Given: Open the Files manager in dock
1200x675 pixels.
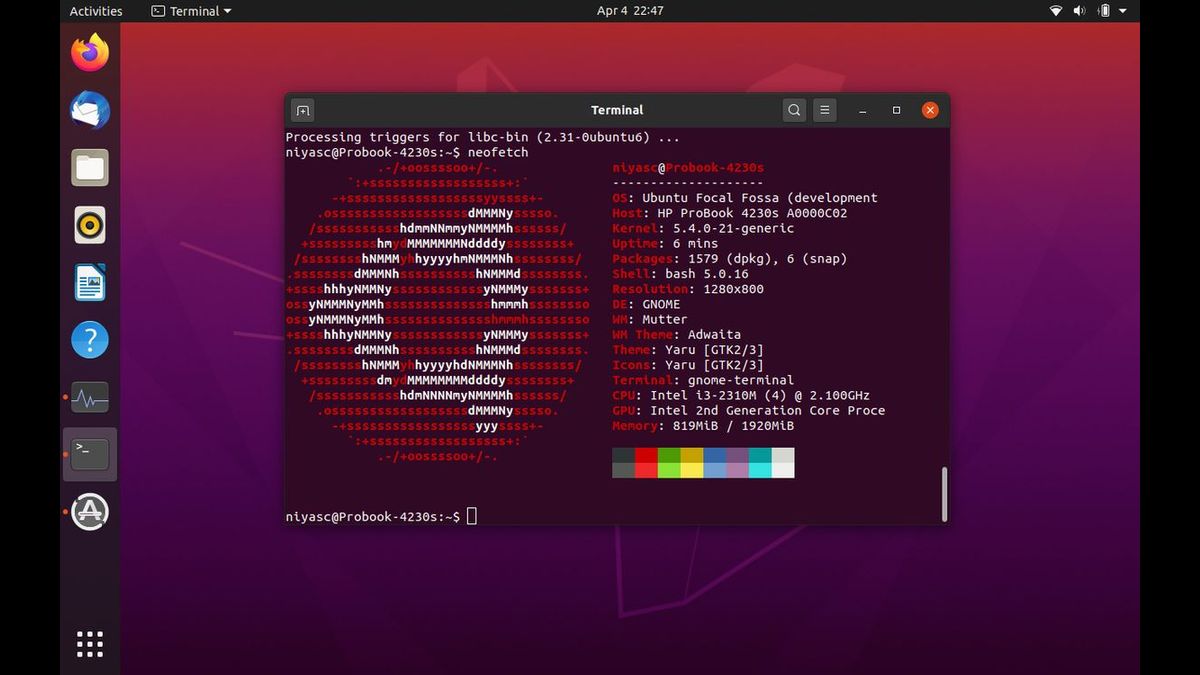Looking at the screenshot, I should [x=90, y=168].
